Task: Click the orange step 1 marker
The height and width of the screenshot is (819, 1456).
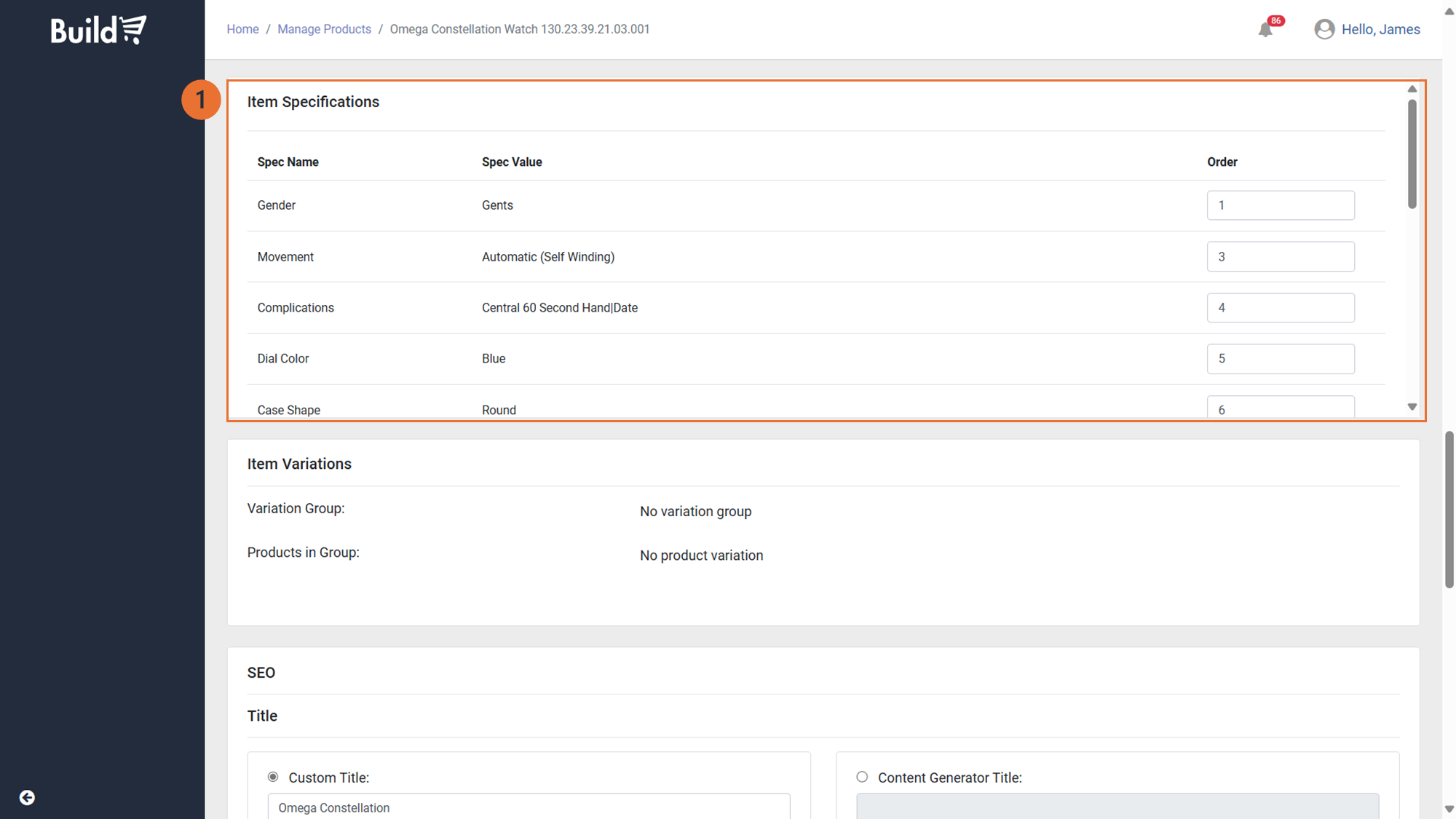Action: (200, 100)
